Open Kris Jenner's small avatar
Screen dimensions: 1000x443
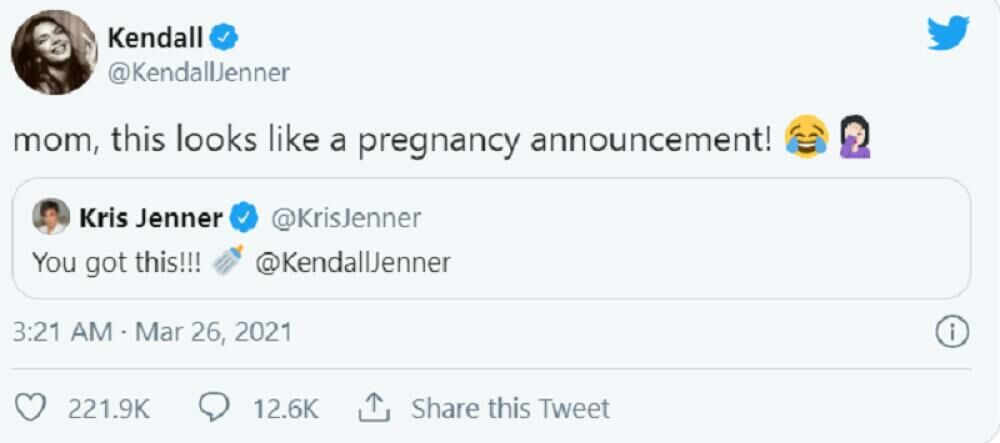[50, 217]
